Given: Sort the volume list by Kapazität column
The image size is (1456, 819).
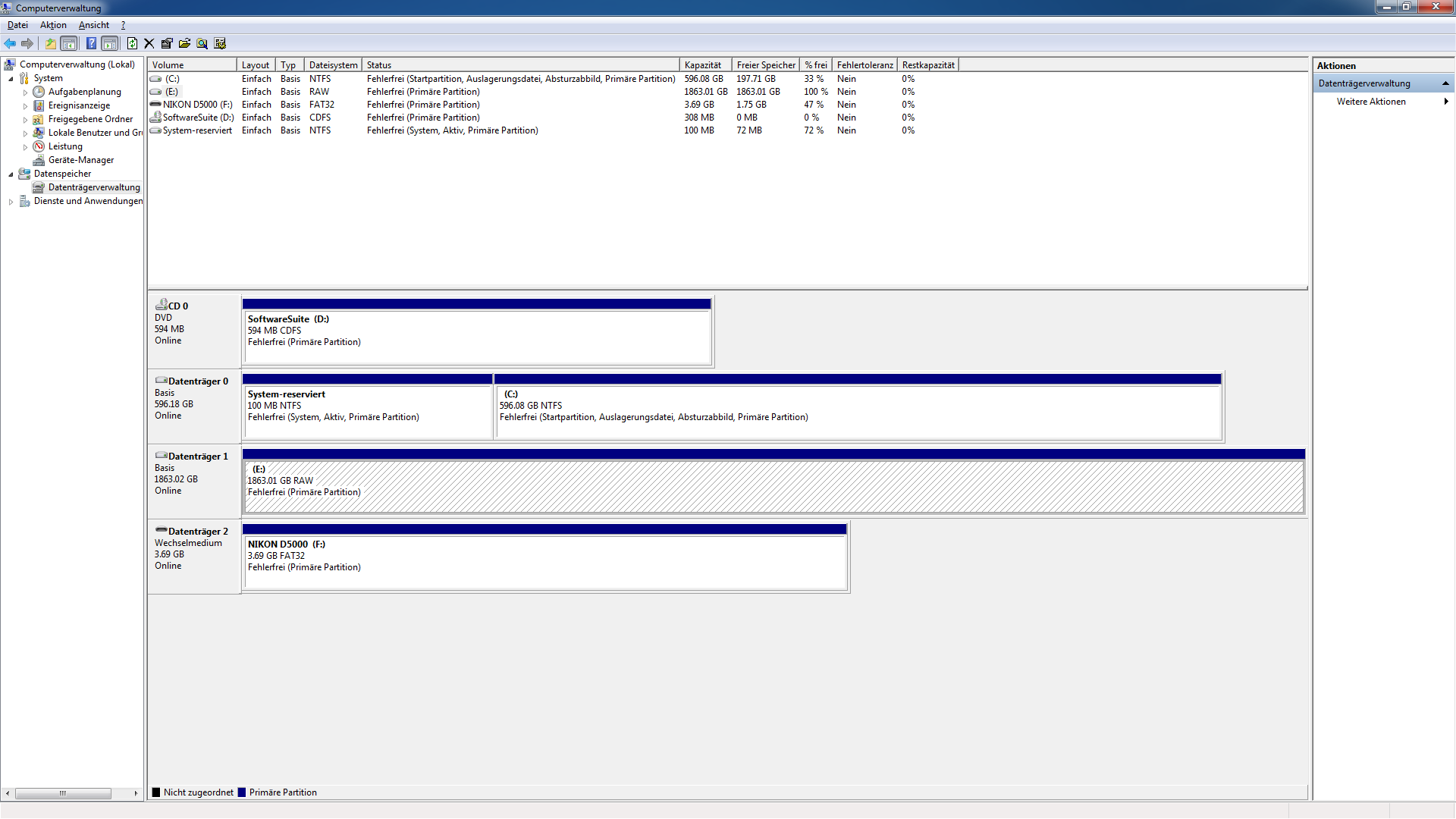Looking at the screenshot, I should coord(703,65).
